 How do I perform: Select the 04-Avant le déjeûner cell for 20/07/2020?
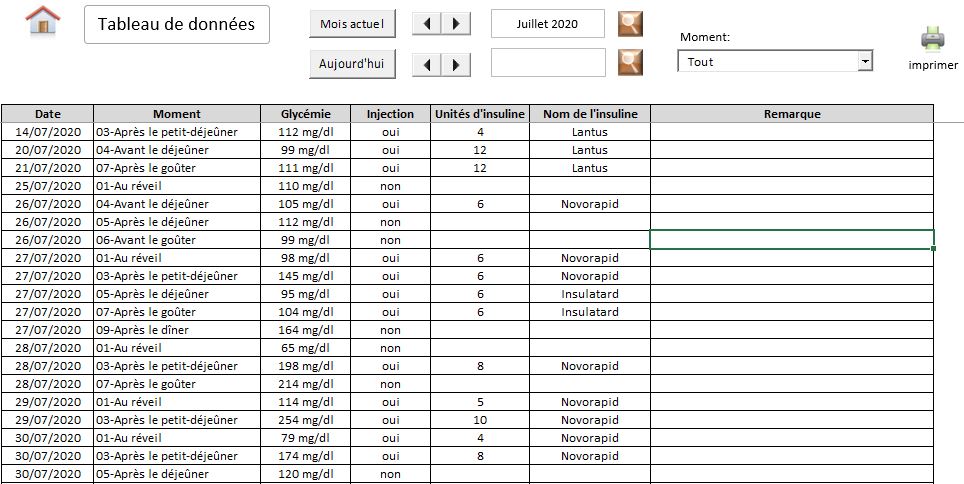coord(177,150)
